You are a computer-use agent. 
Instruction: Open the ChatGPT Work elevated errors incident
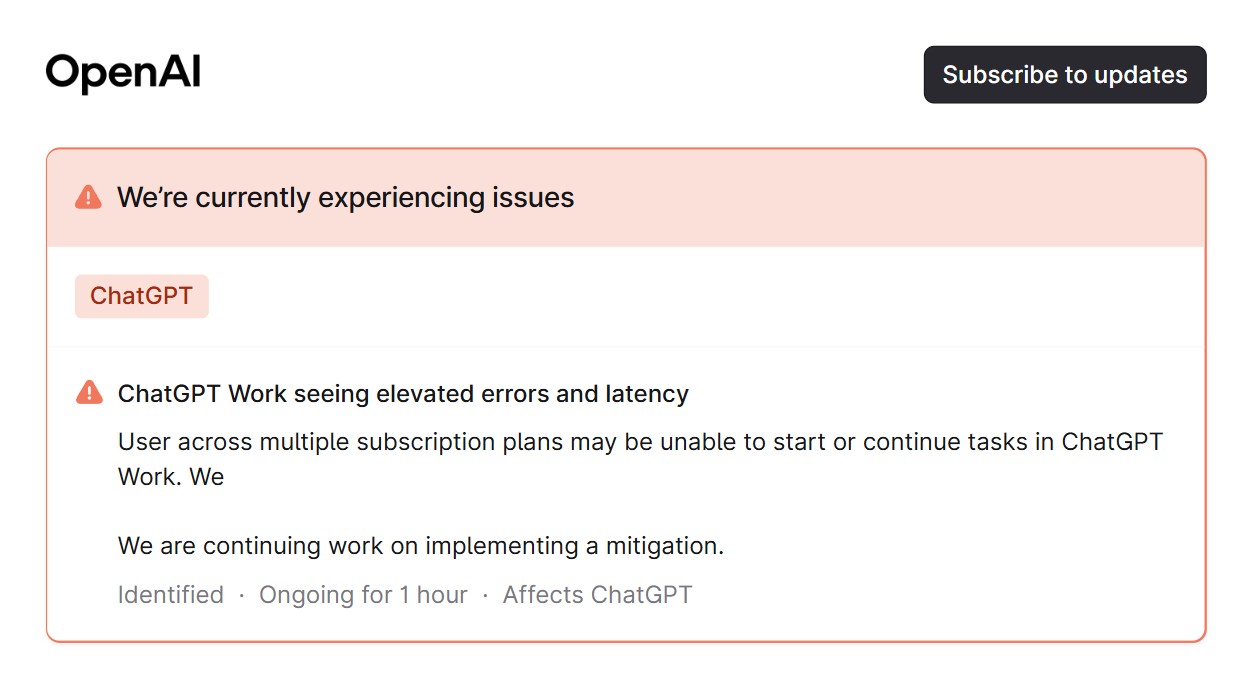coord(403,394)
